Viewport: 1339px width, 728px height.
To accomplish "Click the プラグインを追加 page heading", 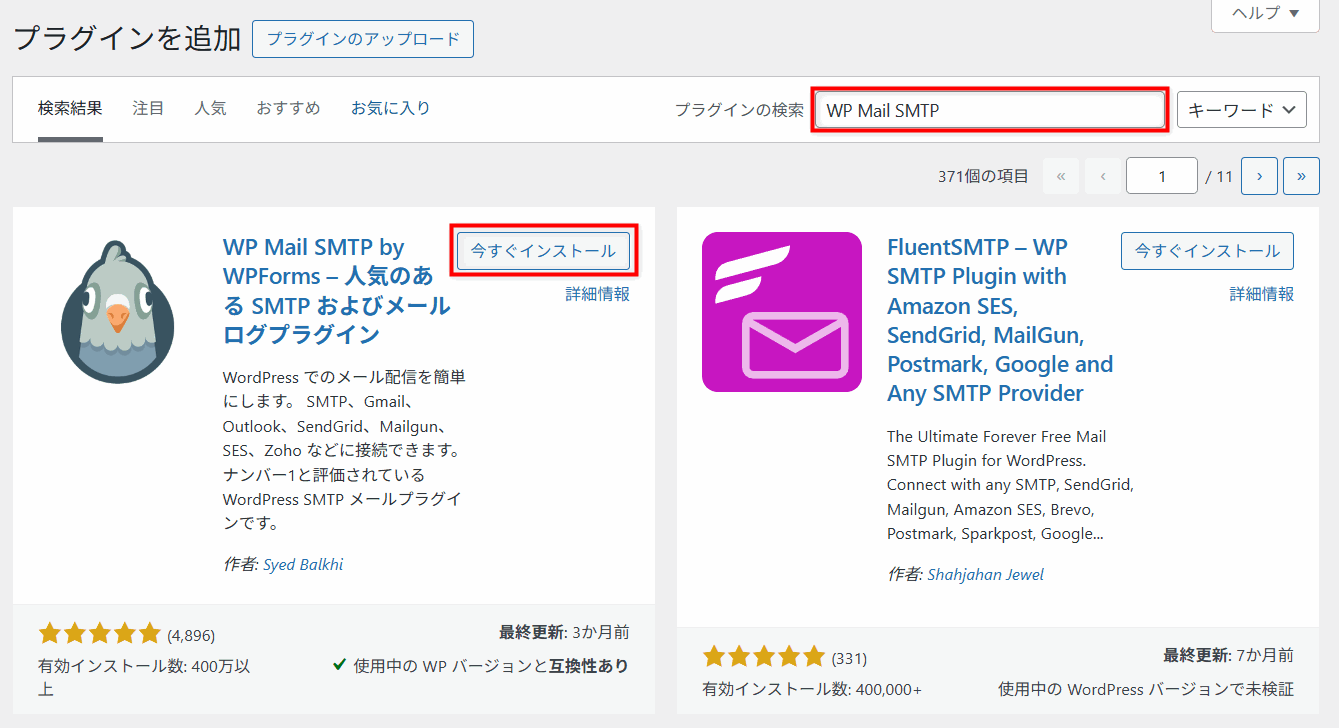I will click(127, 39).
